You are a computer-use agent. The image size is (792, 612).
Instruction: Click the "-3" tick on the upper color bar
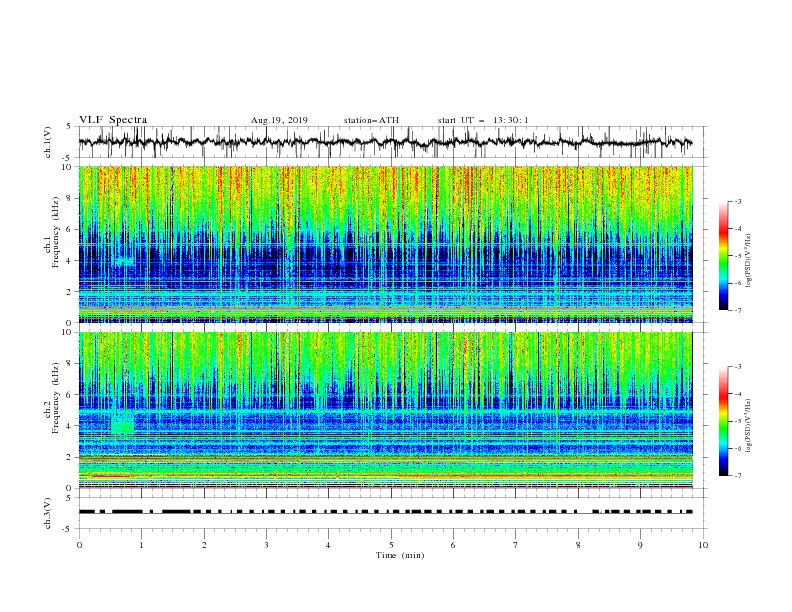tap(737, 201)
